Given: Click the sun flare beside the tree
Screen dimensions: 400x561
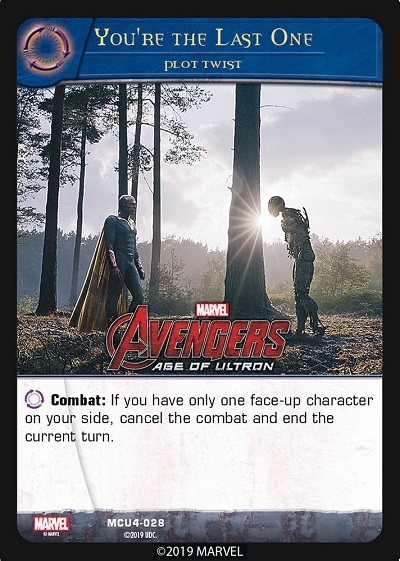Looking at the screenshot, I should pos(262,220).
